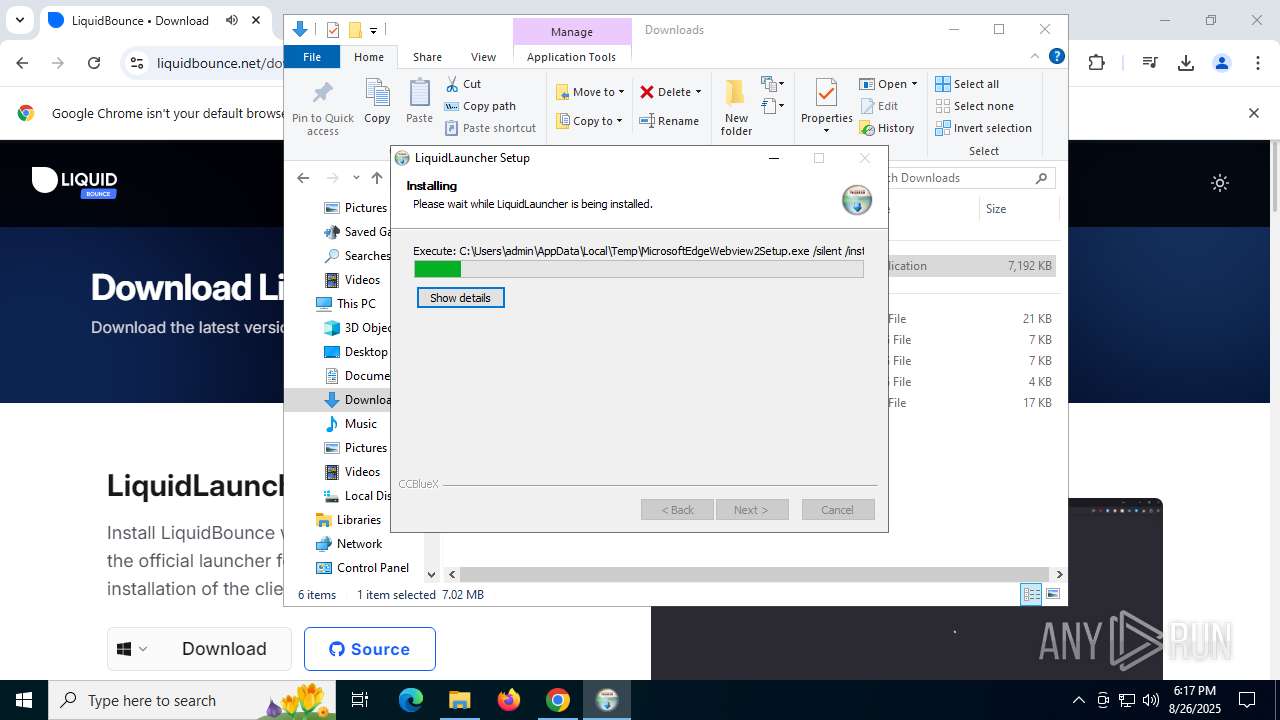Open recent locations dropdown in Explorer
The image size is (1280, 720).
(x=356, y=178)
